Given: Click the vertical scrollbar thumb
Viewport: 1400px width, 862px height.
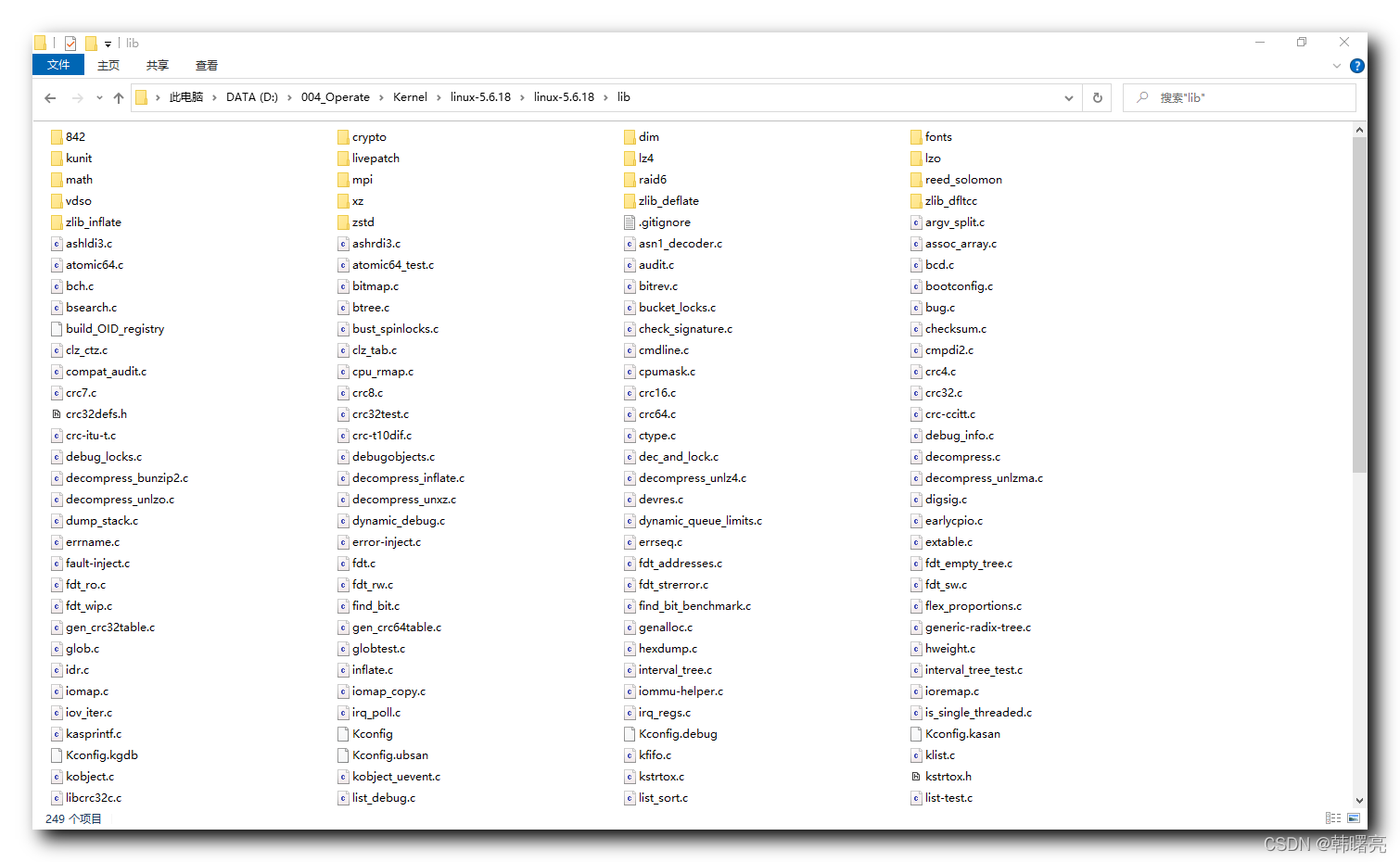Looking at the screenshot, I should (x=1359, y=306).
